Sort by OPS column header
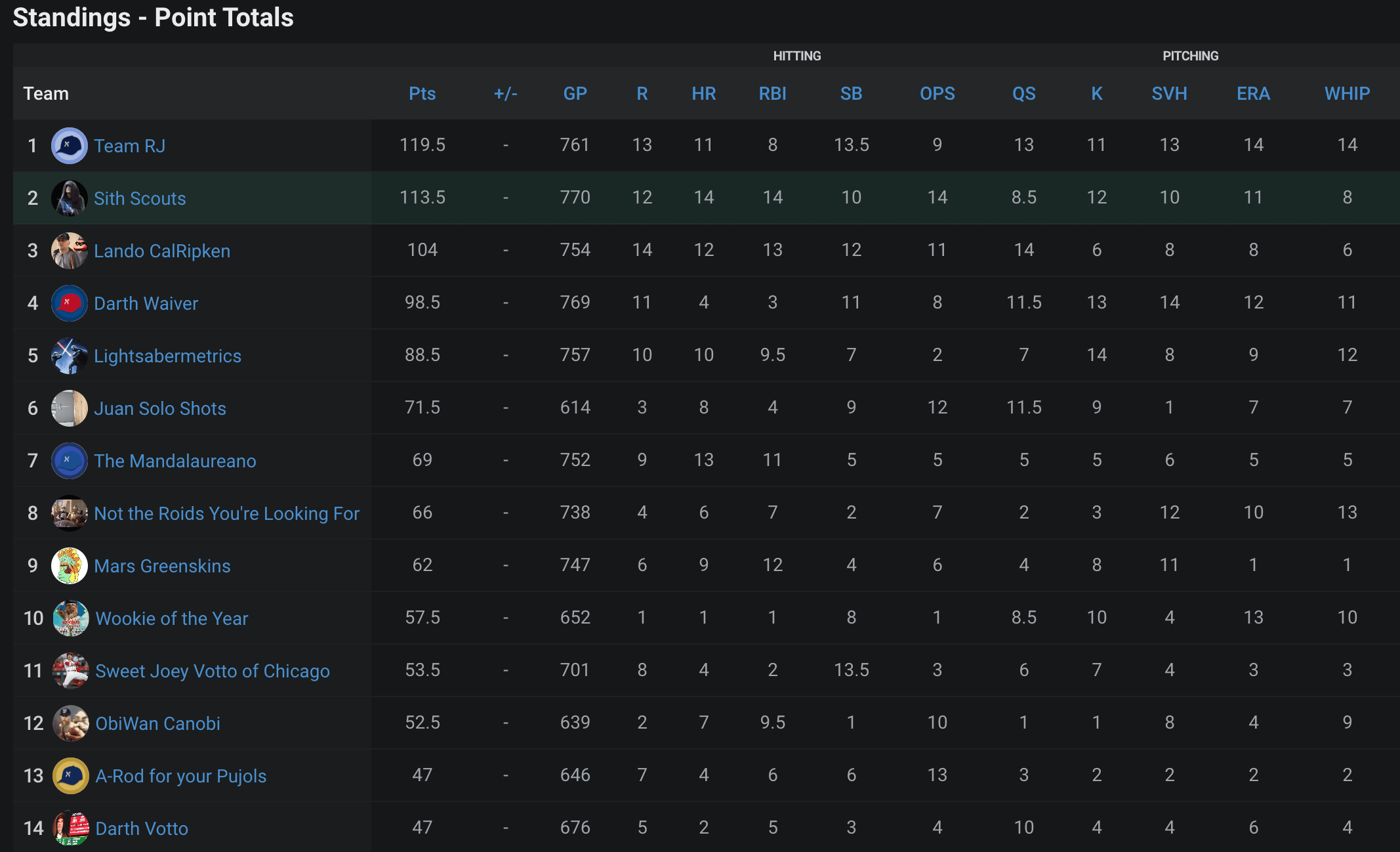Screen dimensions: 1400x852 coord(937,93)
